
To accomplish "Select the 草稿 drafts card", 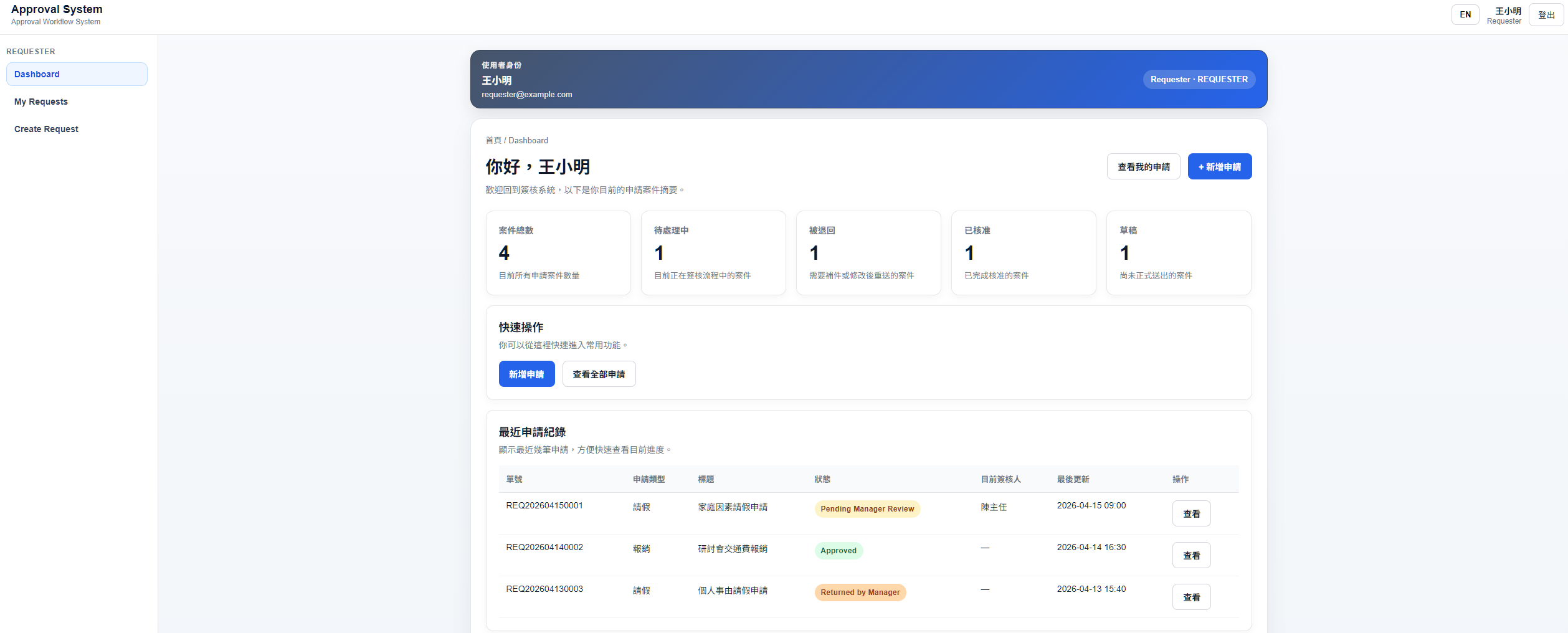I will click(1178, 252).
